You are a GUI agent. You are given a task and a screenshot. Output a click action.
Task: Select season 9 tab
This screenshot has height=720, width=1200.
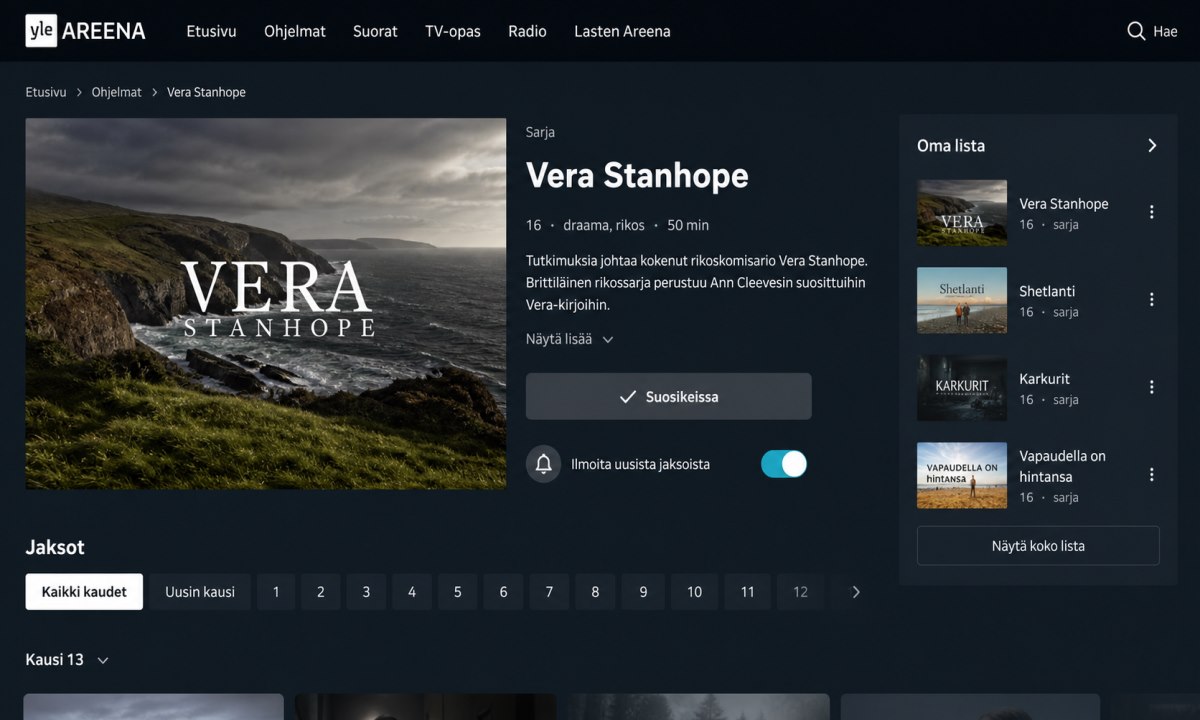(643, 592)
